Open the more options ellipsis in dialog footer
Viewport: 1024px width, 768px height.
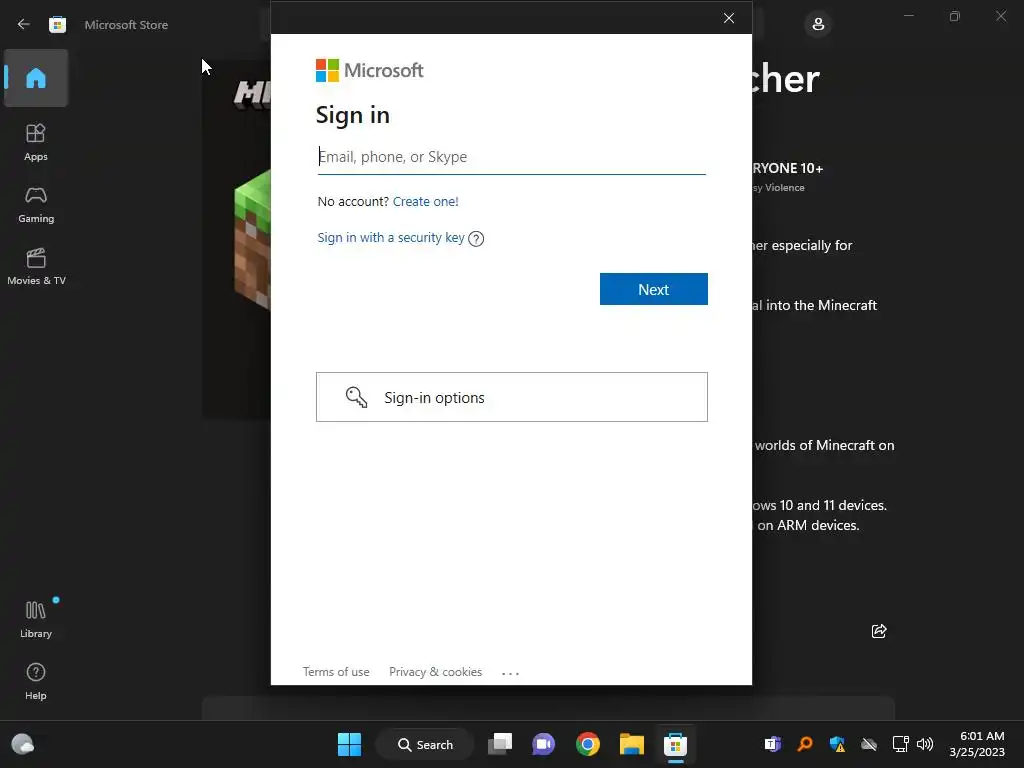(x=511, y=673)
